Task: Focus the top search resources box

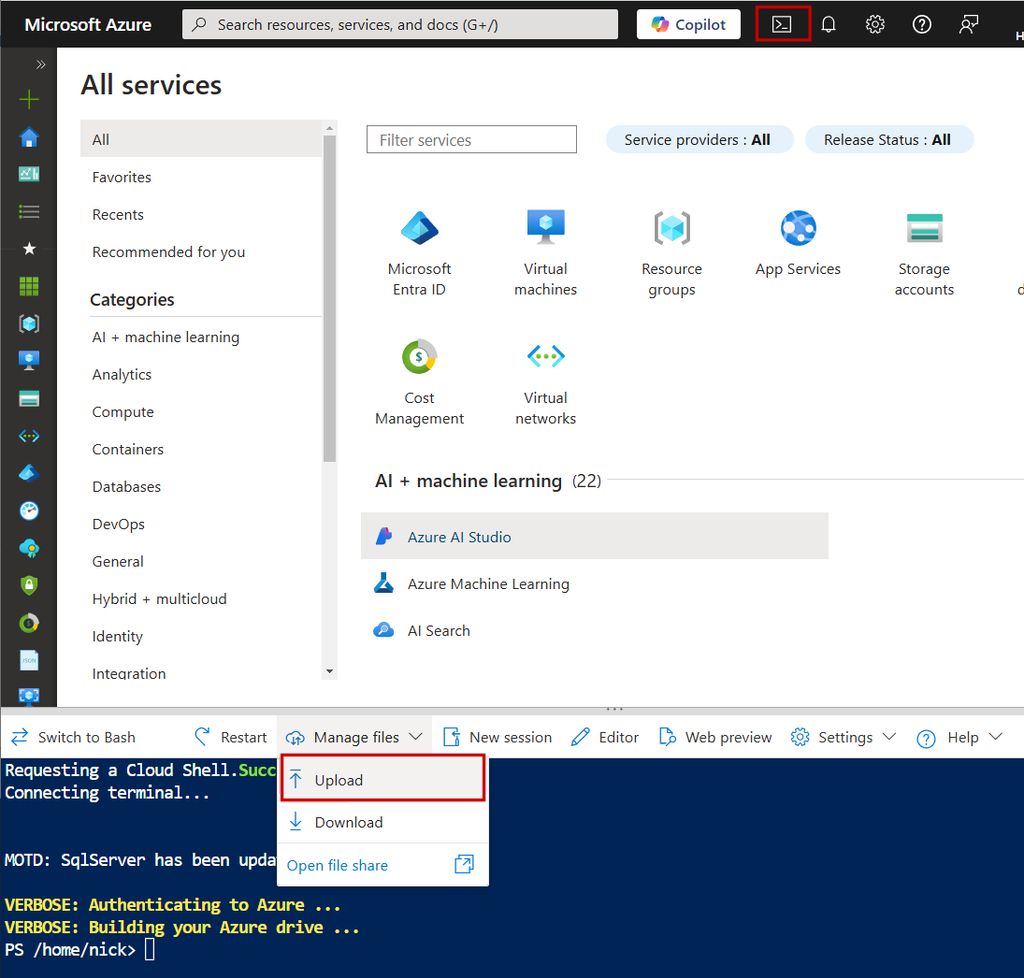Action: point(400,24)
